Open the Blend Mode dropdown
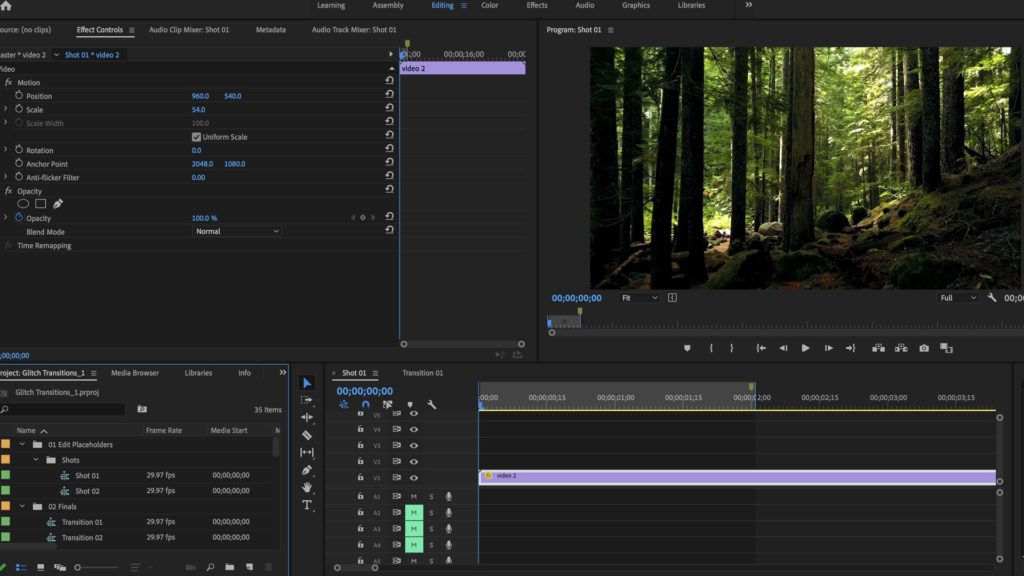1024x576 pixels. point(238,231)
